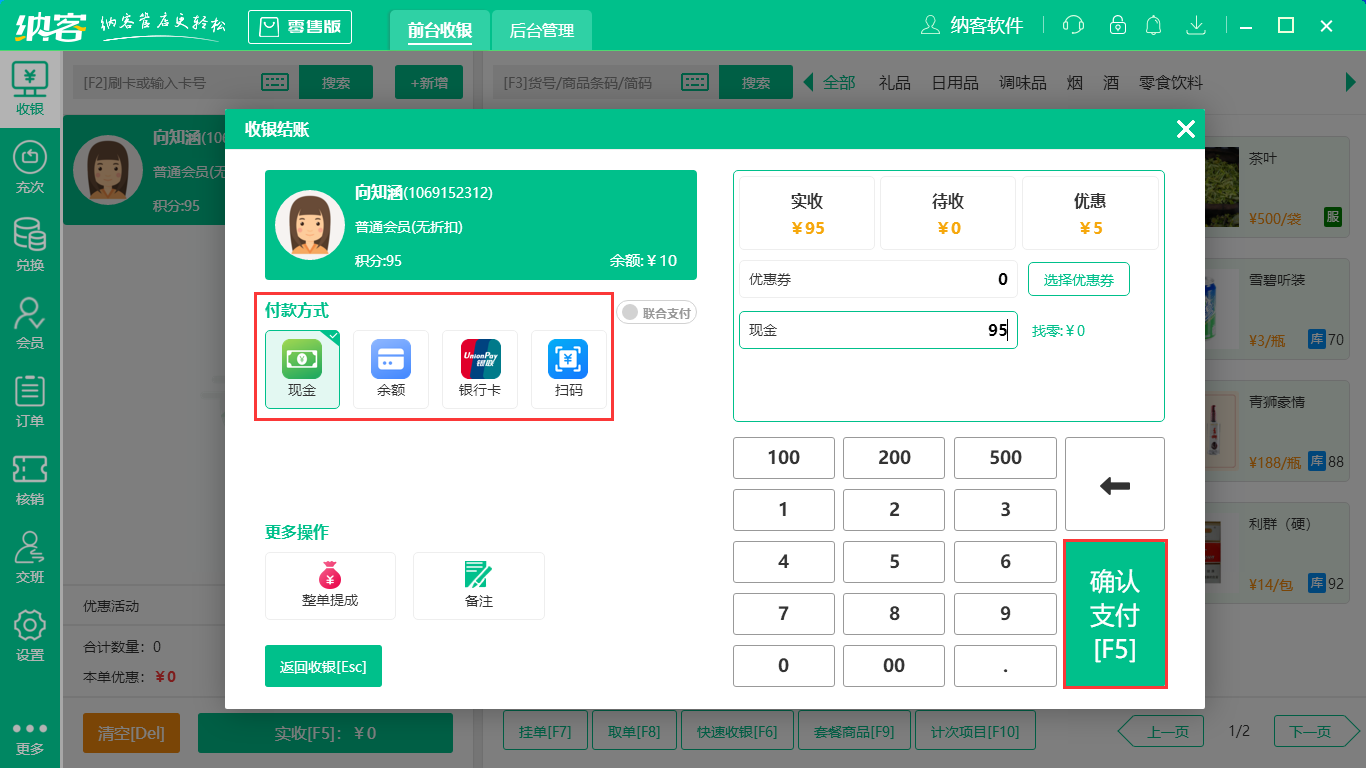Screen dimensions: 1366x768
Task: Open 整单提成 order commission
Action: [x=330, y=586]
